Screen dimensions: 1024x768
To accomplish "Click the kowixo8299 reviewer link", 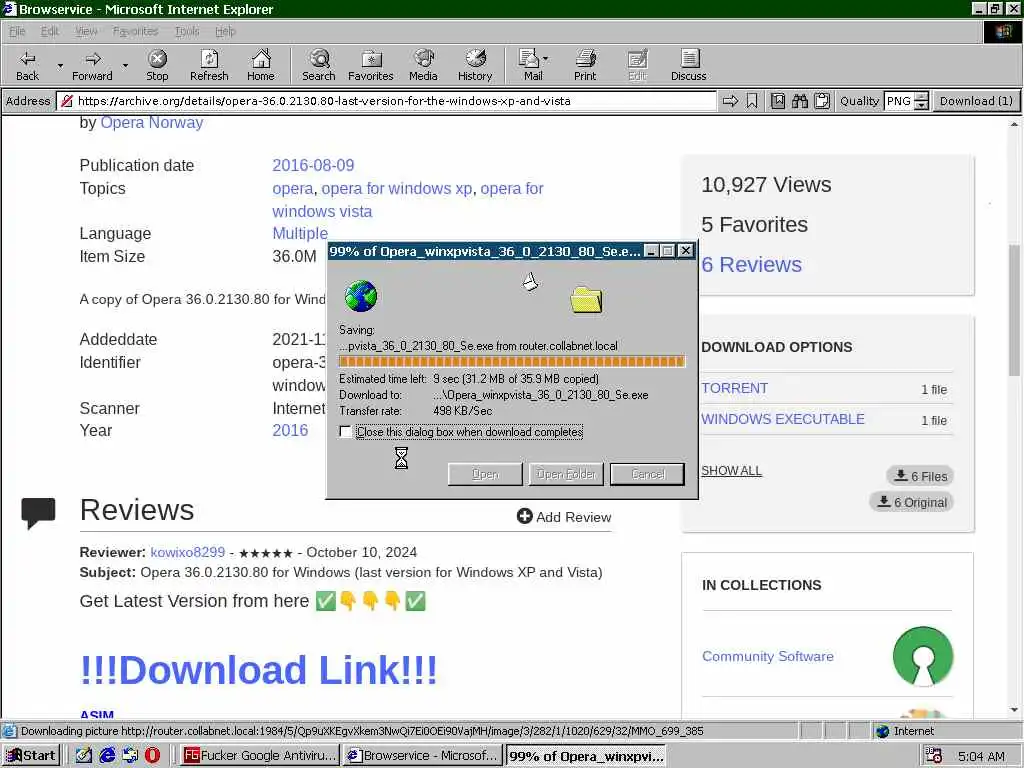I will point(187,552).
